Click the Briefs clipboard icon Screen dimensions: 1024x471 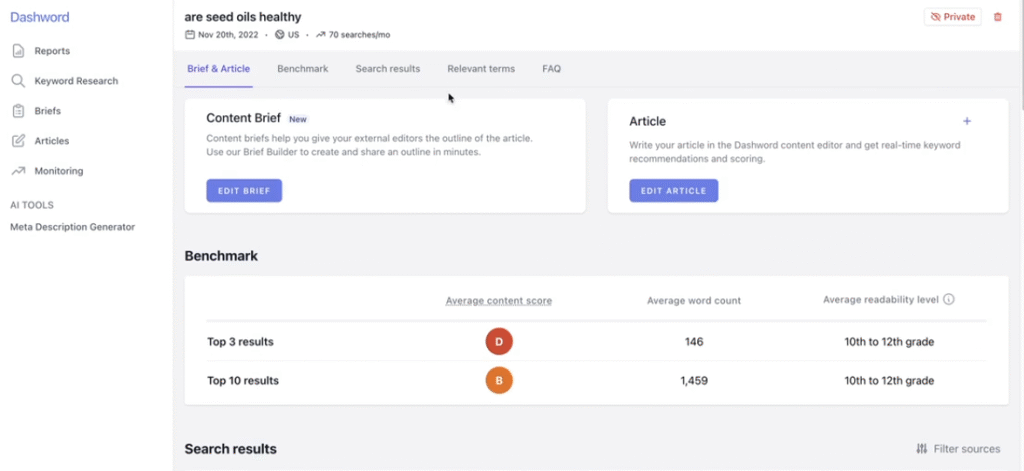pyautogui.click(x=18, y=111)
